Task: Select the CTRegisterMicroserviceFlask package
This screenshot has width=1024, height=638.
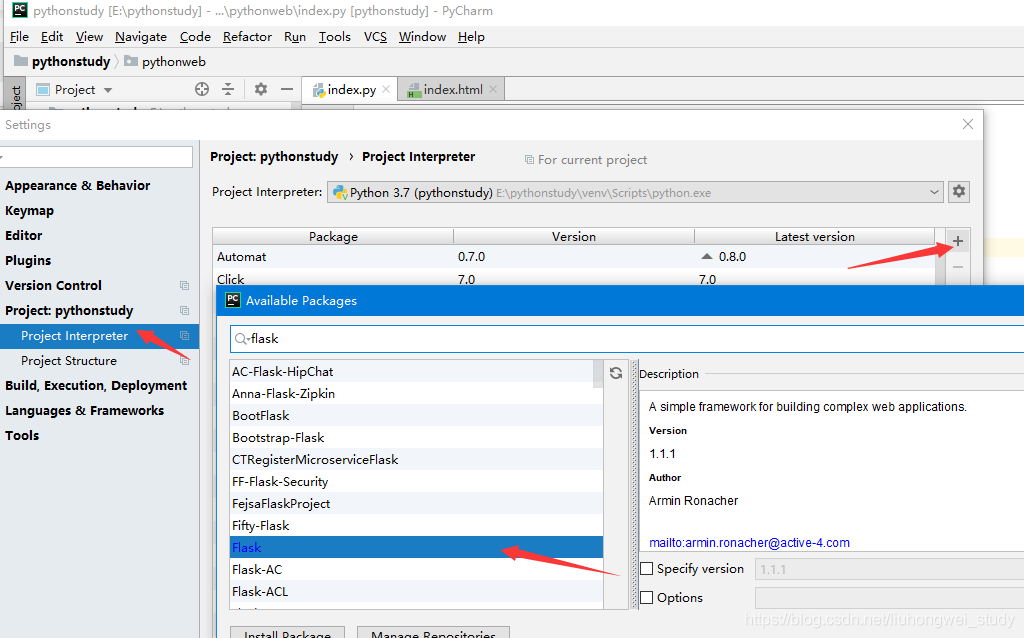Action: [x=416, y=460]
